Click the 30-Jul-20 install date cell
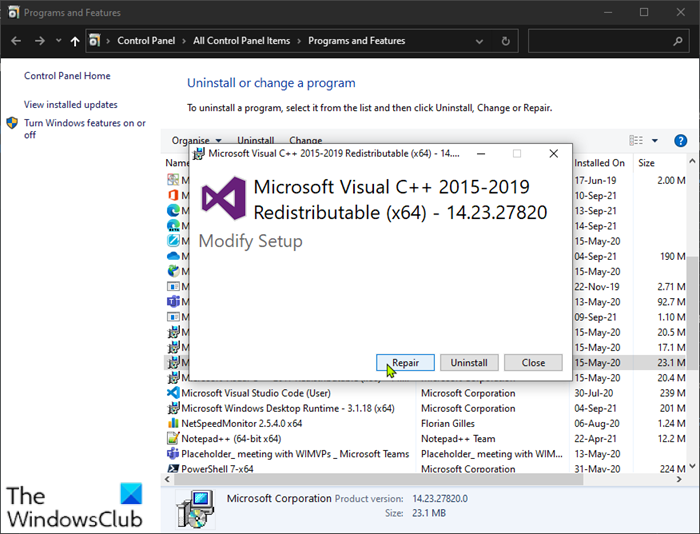The height and width of the screenshot is (534, 700). point(593,393)
